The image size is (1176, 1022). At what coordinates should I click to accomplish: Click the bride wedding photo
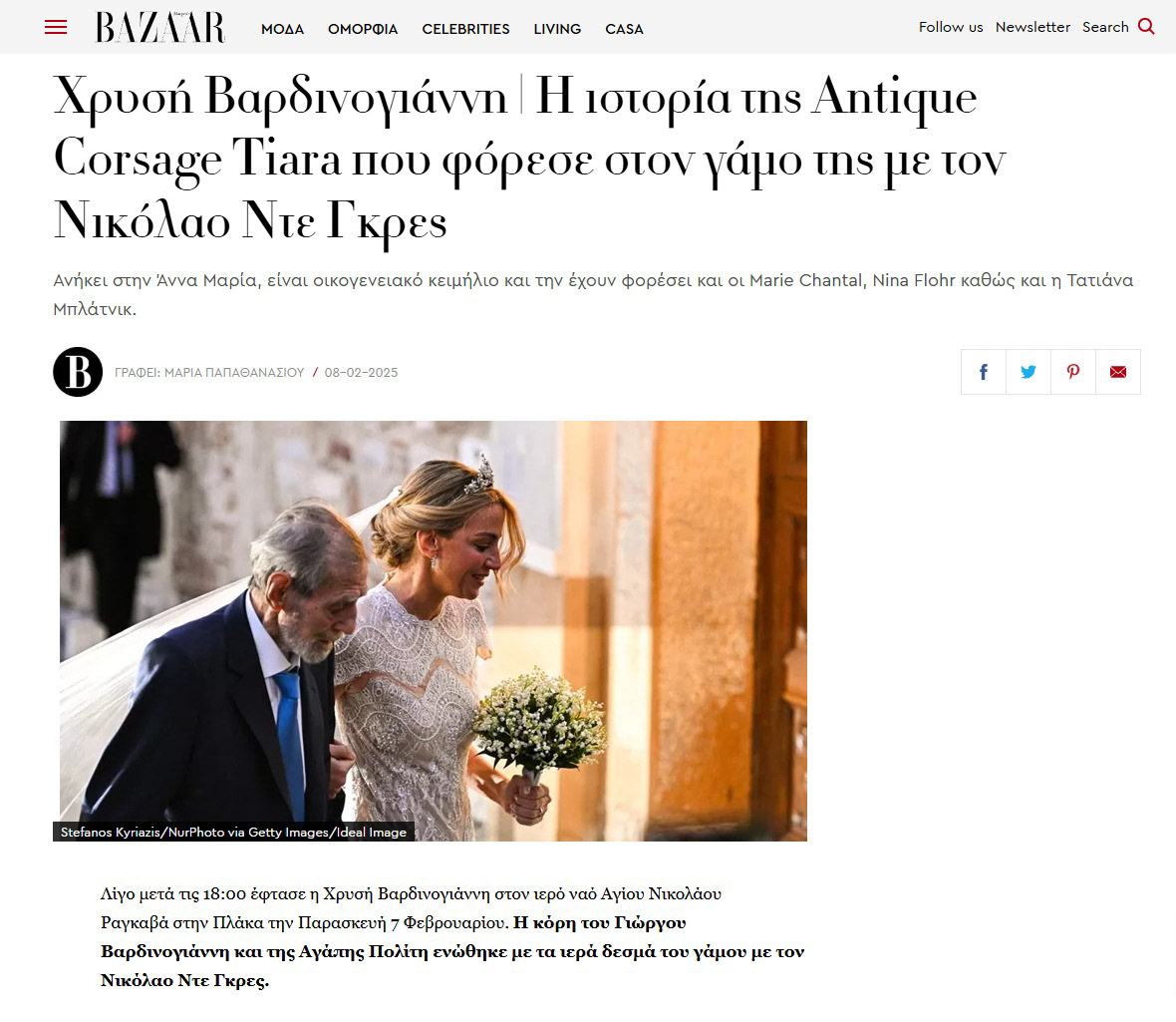coord(434,630)
